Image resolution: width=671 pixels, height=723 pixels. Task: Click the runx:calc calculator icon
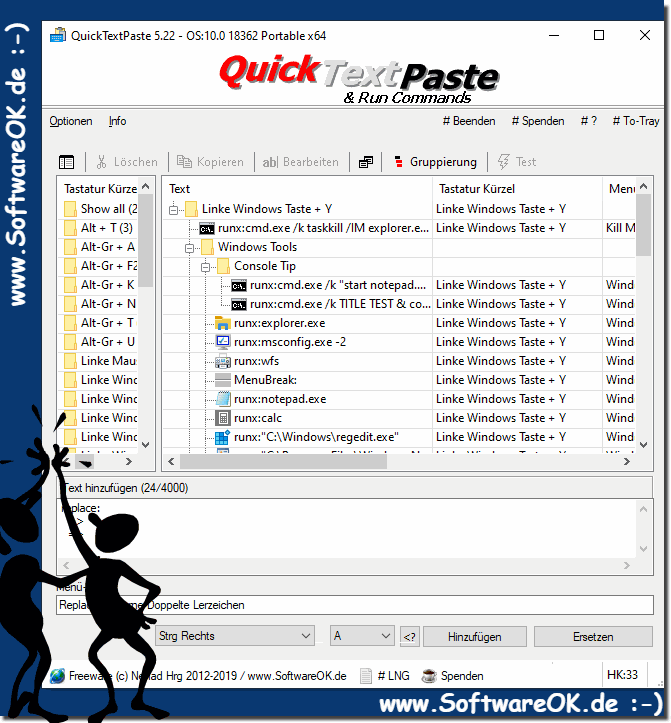coord(223,418)
